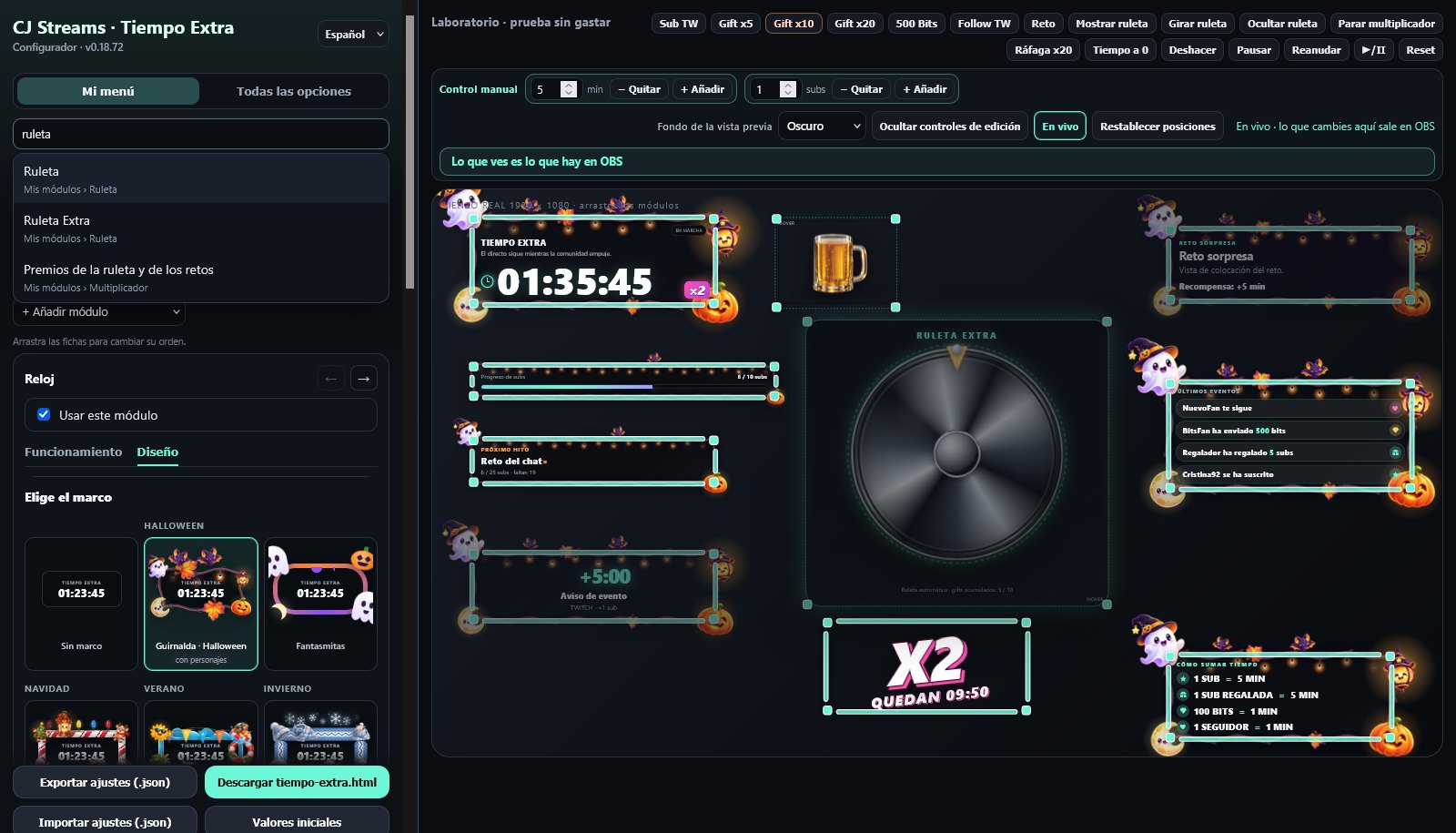Expand the Añadir módulo dropdown
The height and width of the screenshot is (833, 1456).
(100, 312)
